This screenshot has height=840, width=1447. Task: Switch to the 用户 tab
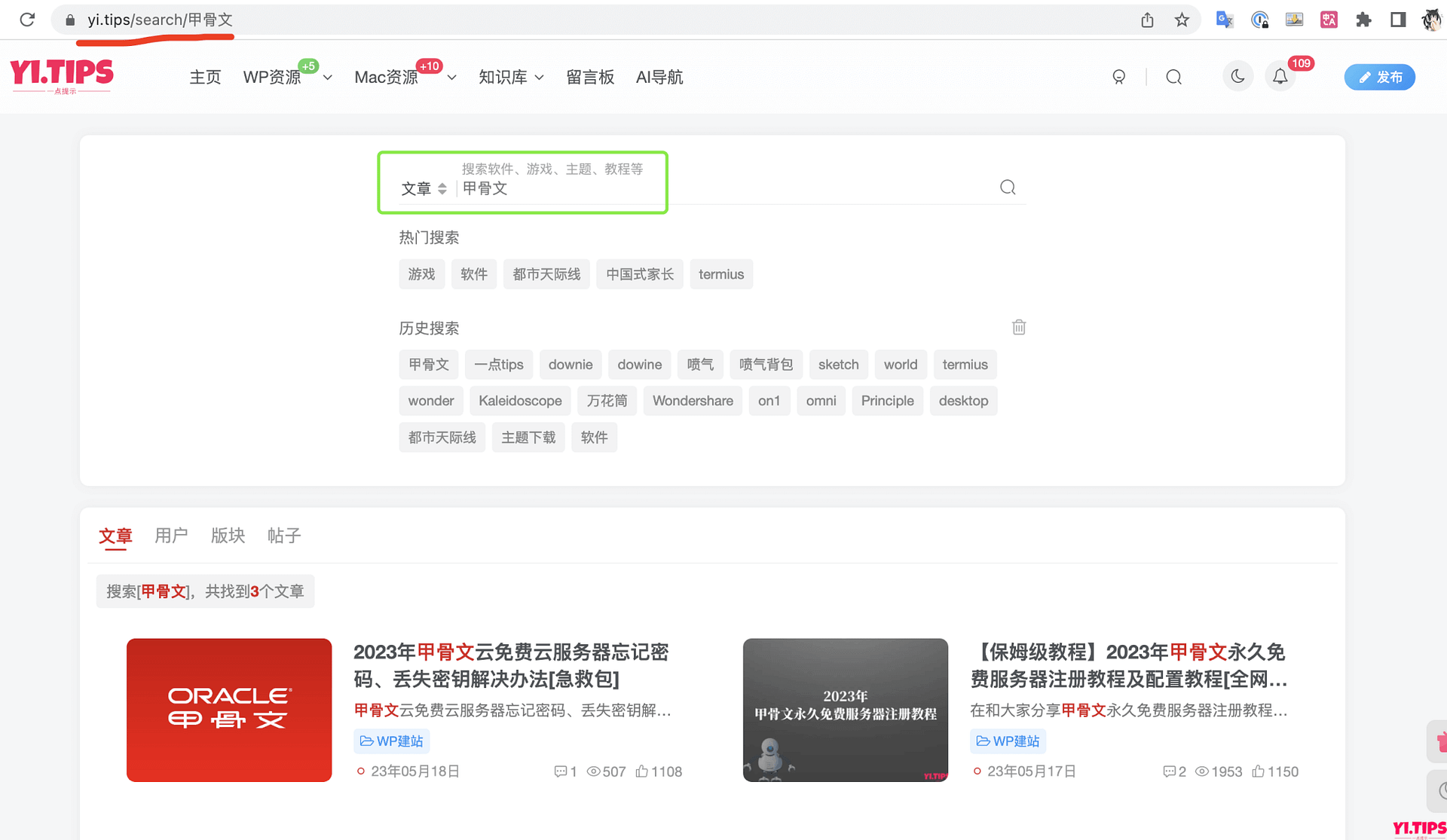point(171,536)
